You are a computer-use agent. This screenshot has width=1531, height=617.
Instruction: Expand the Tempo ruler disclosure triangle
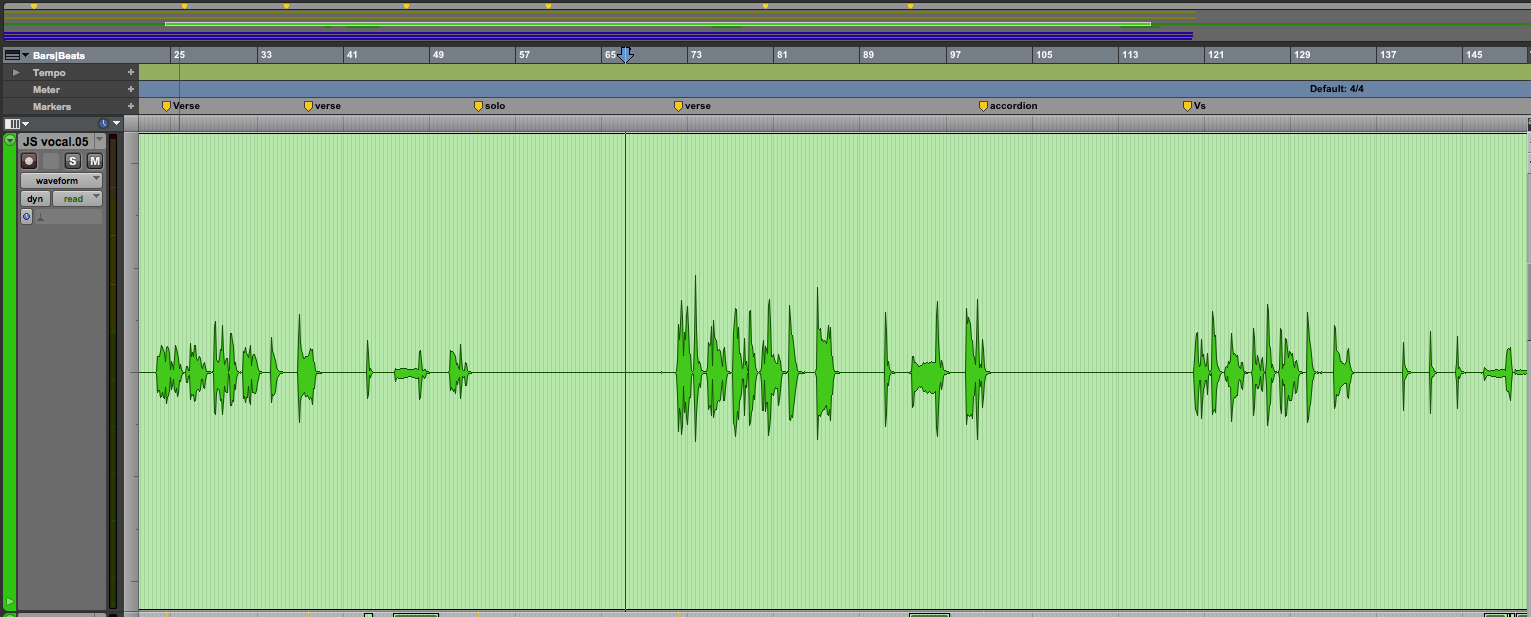pos(15,73)
